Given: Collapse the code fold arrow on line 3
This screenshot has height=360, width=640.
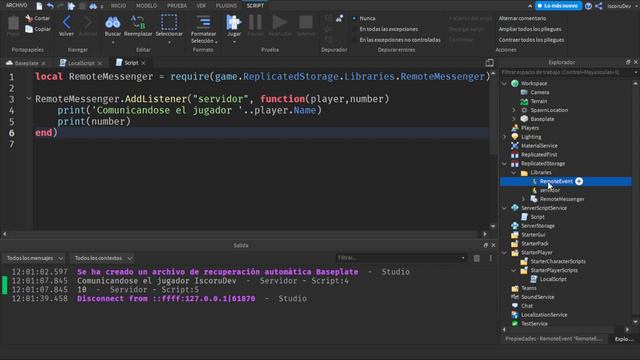Looking at the screenshot, I should pyautogui.click(x=29, y=98).
